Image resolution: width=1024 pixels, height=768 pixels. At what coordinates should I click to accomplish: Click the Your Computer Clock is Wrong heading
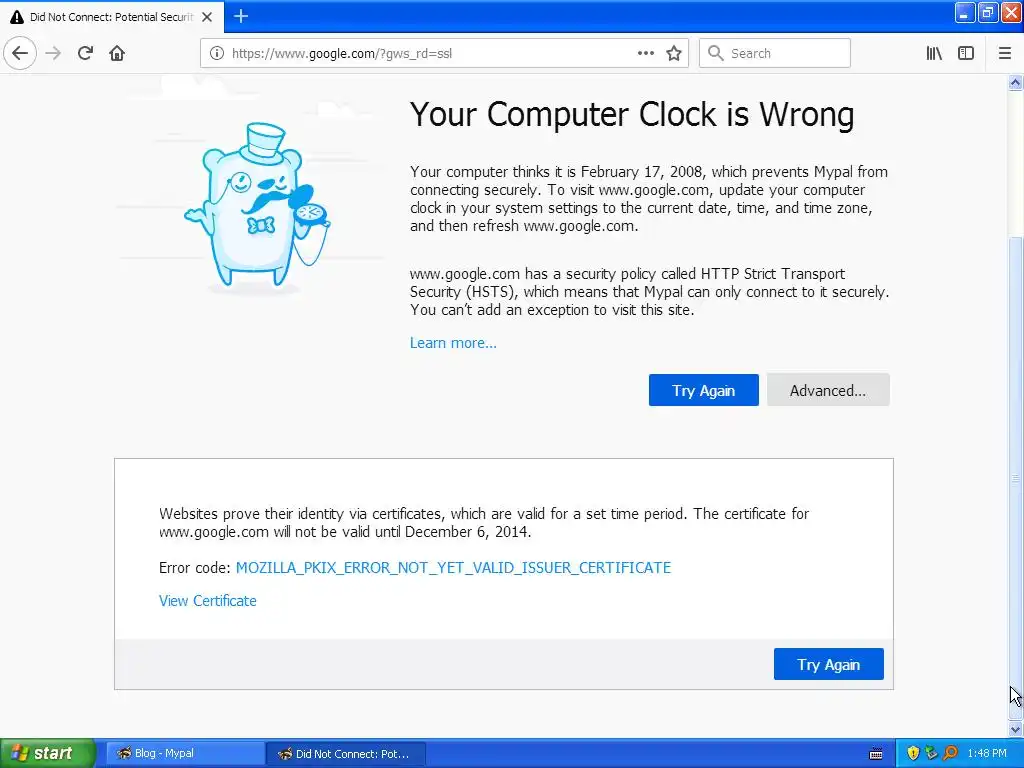[632, 115]
